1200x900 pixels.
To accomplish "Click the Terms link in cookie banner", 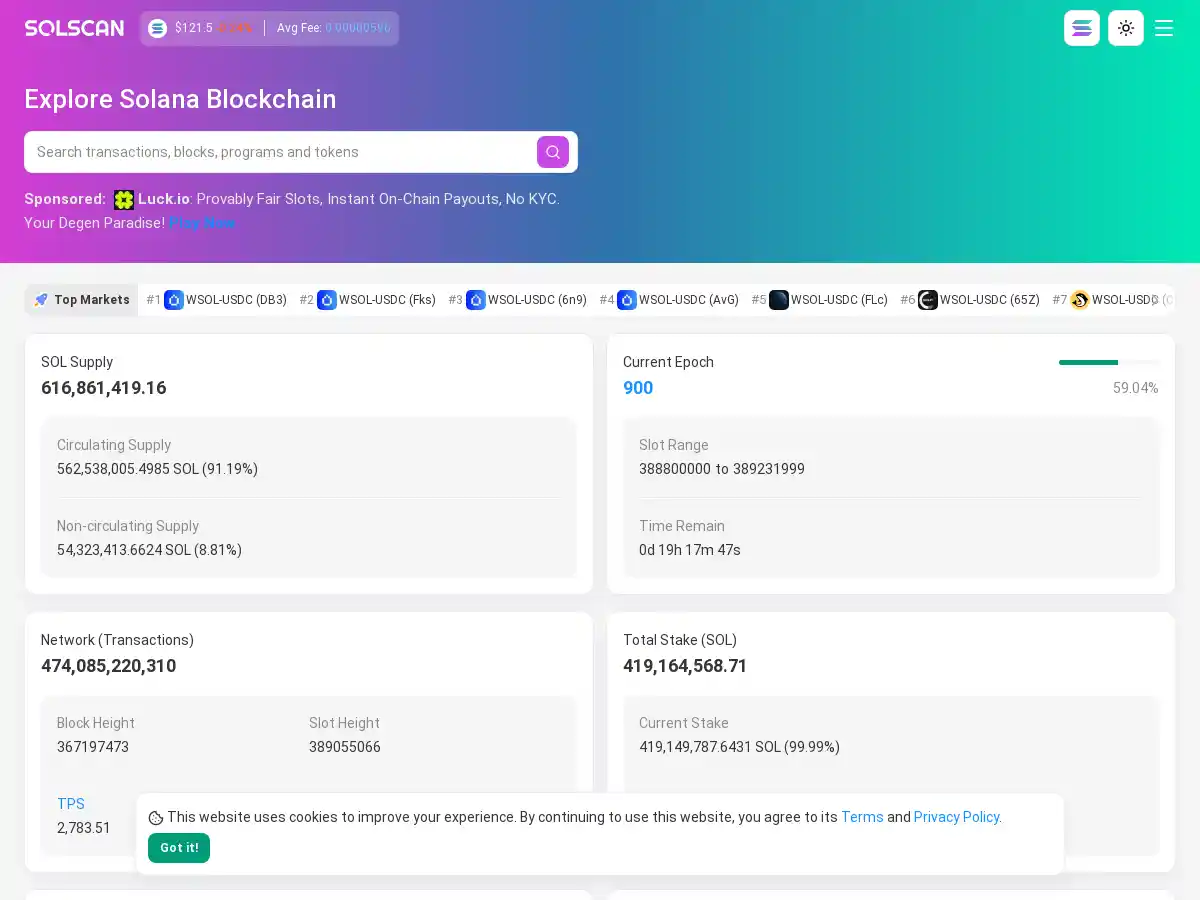I will coord(862,817).
